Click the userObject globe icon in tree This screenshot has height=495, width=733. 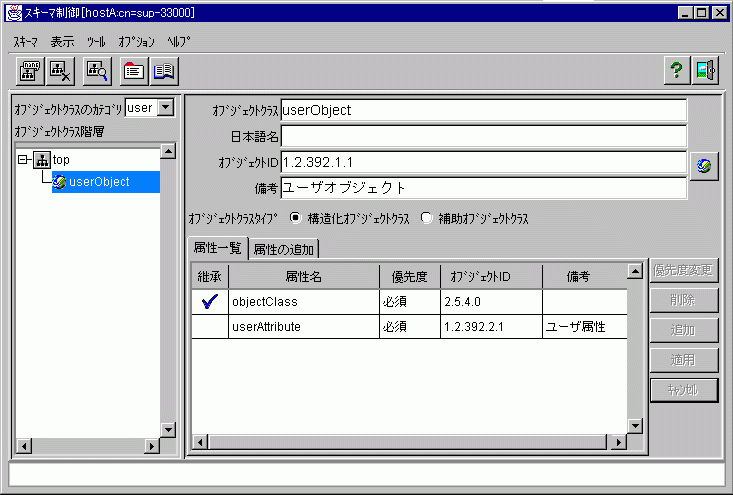tap(59, 182)
